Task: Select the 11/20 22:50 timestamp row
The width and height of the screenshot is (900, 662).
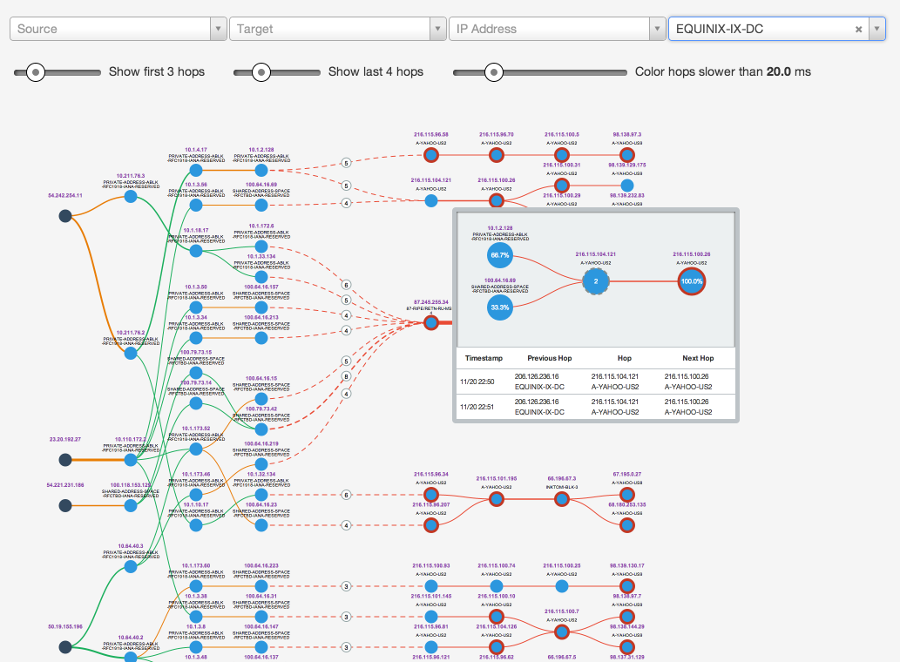Action: click(x=596, y=381)
